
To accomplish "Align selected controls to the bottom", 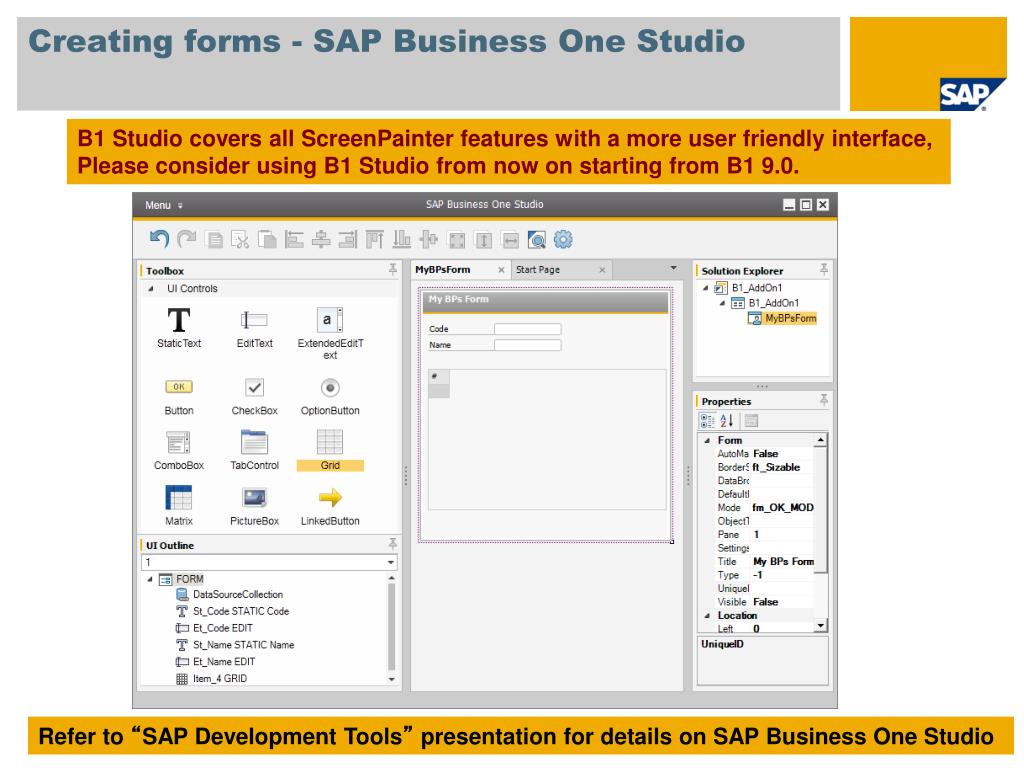I will (x=401, y=240).
